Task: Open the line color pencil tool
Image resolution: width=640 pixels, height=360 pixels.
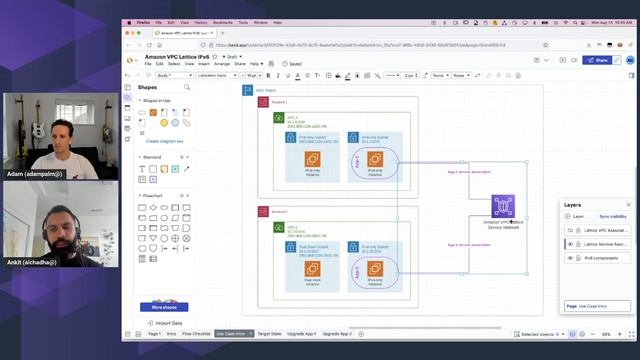Action: tap(347, 76)
